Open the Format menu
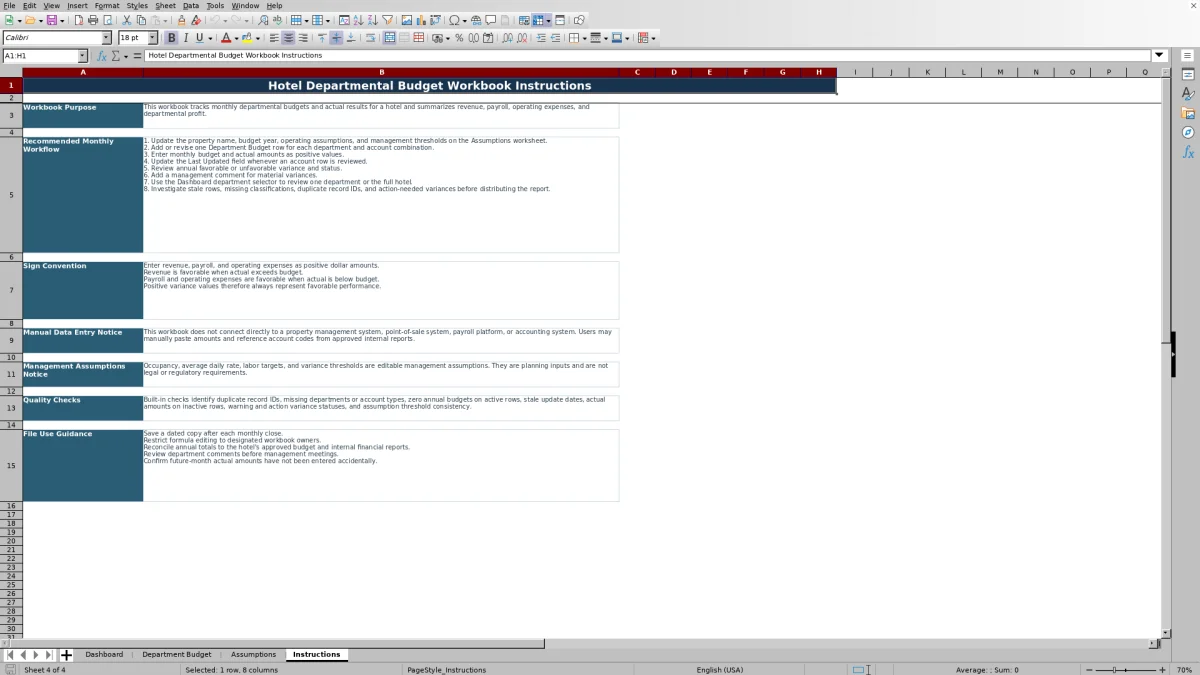The width and height of the screenshot is (1200, 675). pyautogui.click(x=107, y=5)
